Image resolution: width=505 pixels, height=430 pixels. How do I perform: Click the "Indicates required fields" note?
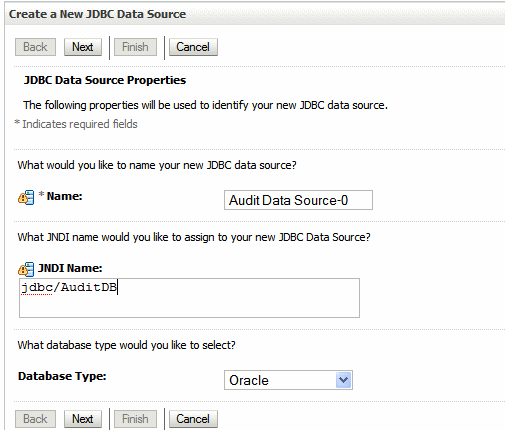(x=80, y=124)
